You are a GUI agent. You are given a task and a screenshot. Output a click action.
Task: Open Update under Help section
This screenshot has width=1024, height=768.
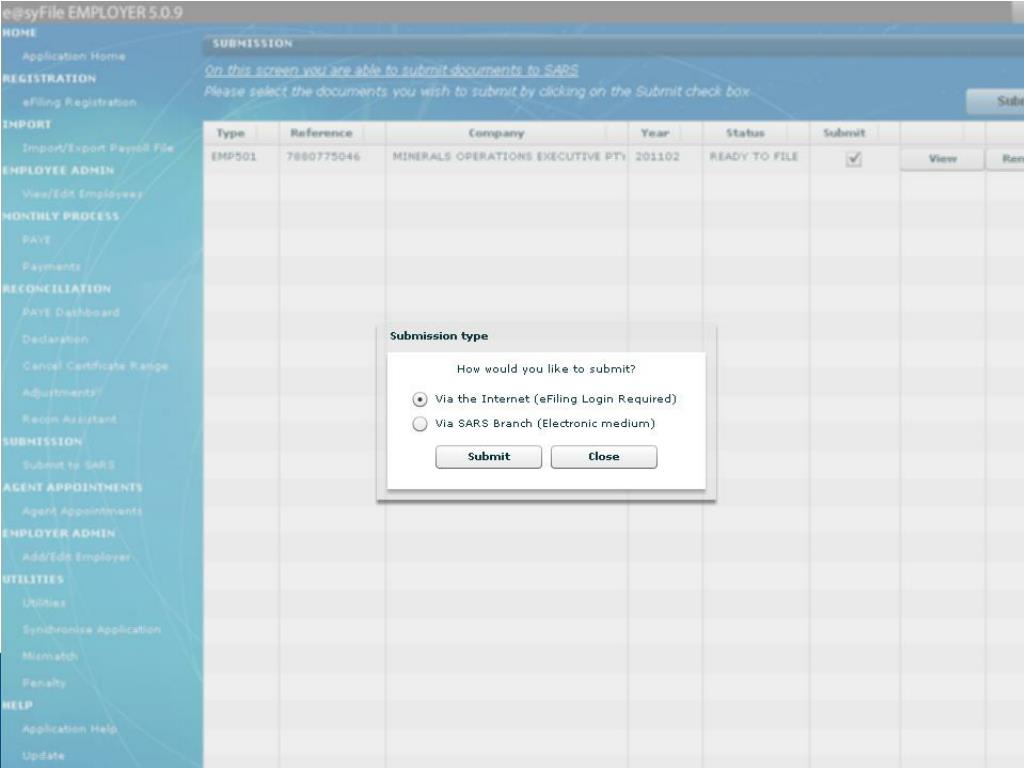pyautogui.click(x=43, y=756)
